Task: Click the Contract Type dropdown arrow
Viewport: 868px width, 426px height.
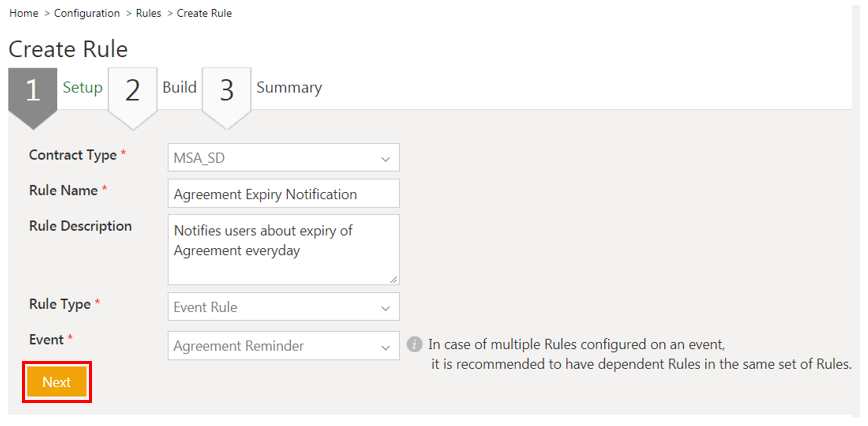Action: click(x=385, y=158)
